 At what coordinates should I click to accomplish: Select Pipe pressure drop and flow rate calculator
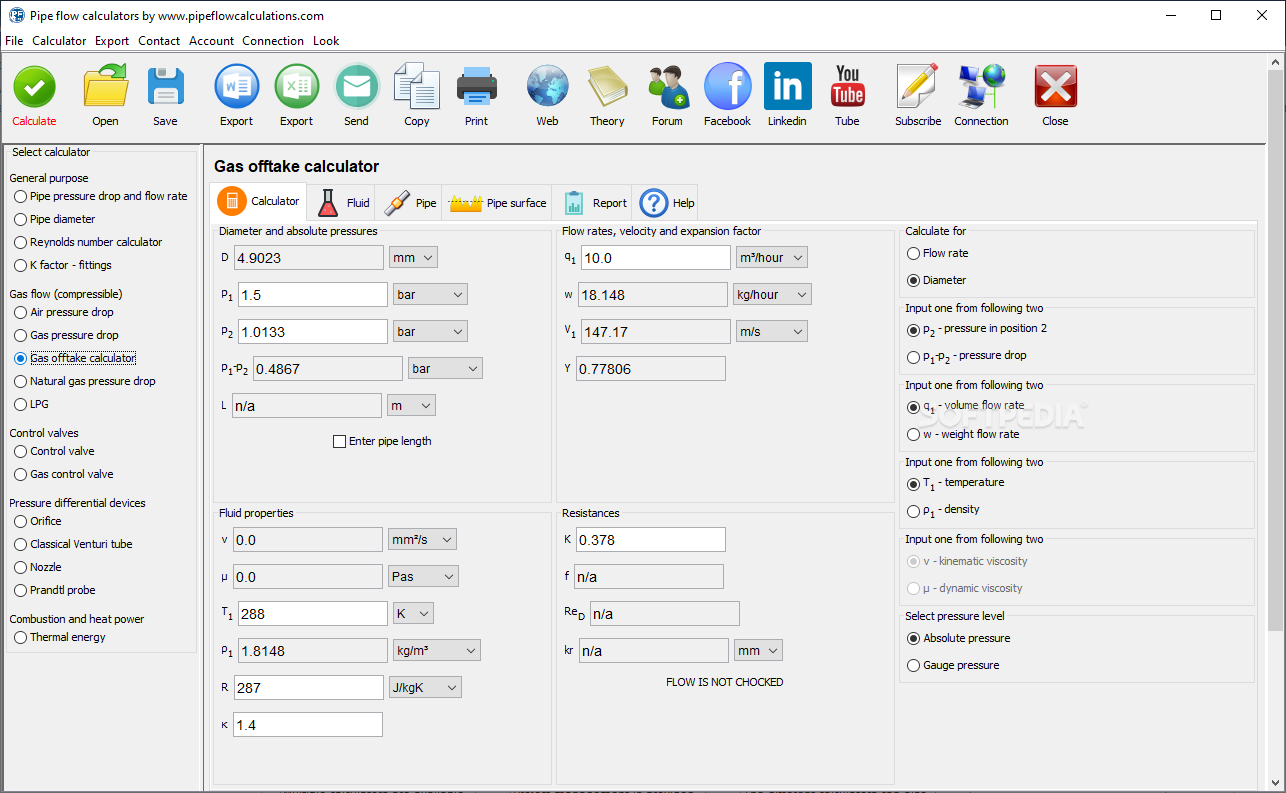click(x=101, y=196)
